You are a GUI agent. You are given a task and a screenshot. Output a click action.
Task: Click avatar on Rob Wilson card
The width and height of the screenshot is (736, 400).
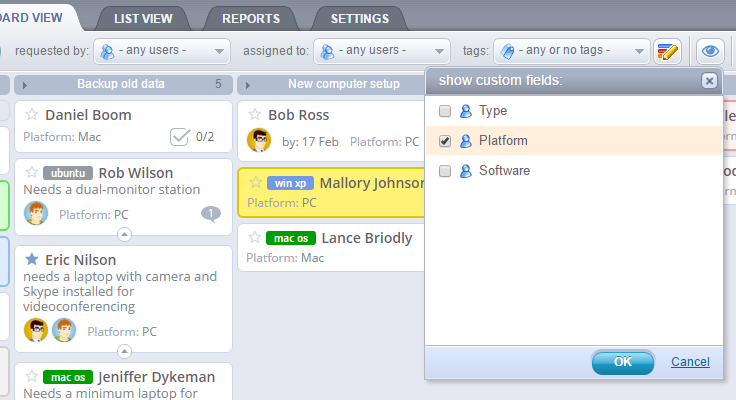point(36,214)
